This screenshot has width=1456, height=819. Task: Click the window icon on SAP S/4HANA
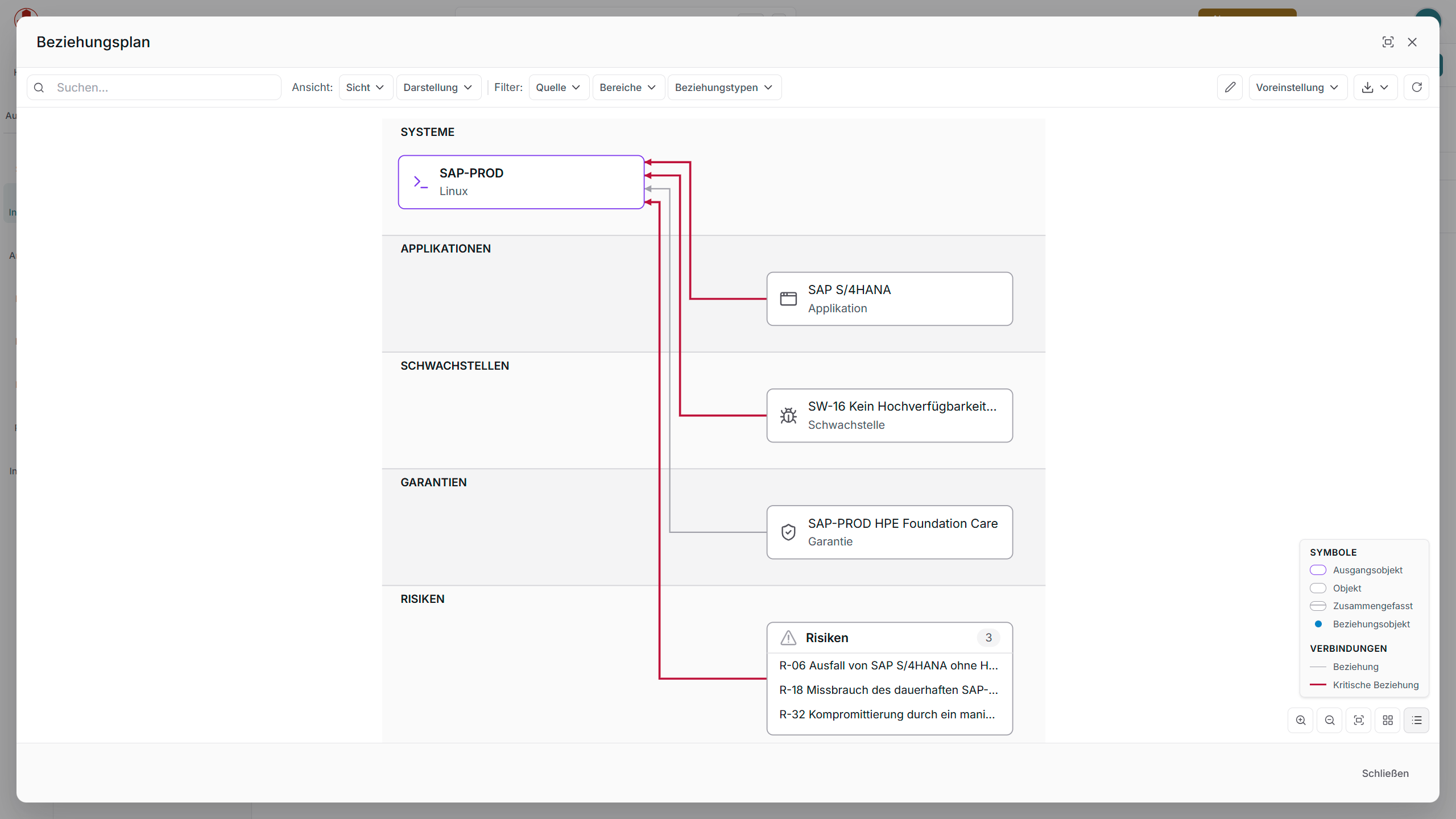click(788, 299)
